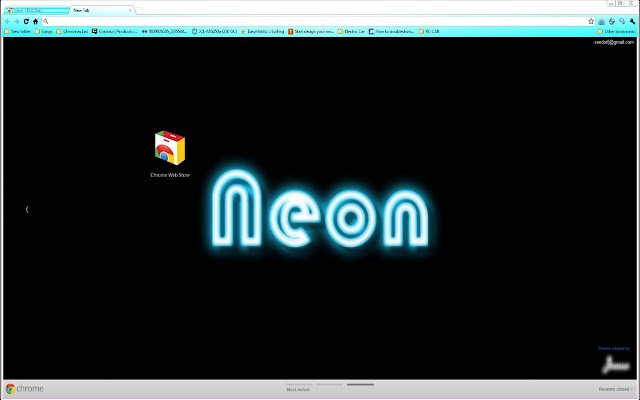Open the wrench settings menu

632,21
